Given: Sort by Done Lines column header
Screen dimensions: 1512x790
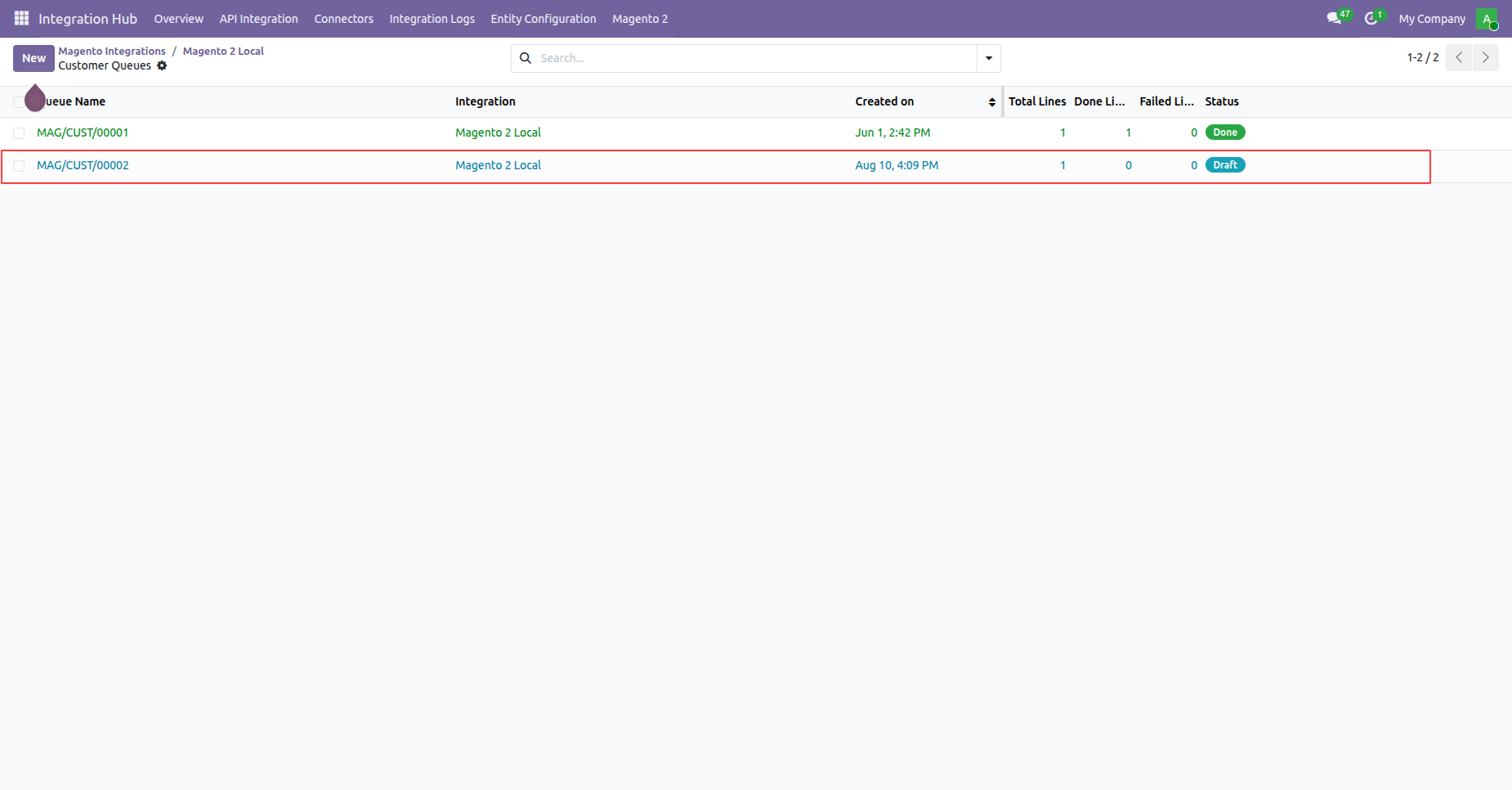Looking at the screenshot, I should pos(1099,101).
